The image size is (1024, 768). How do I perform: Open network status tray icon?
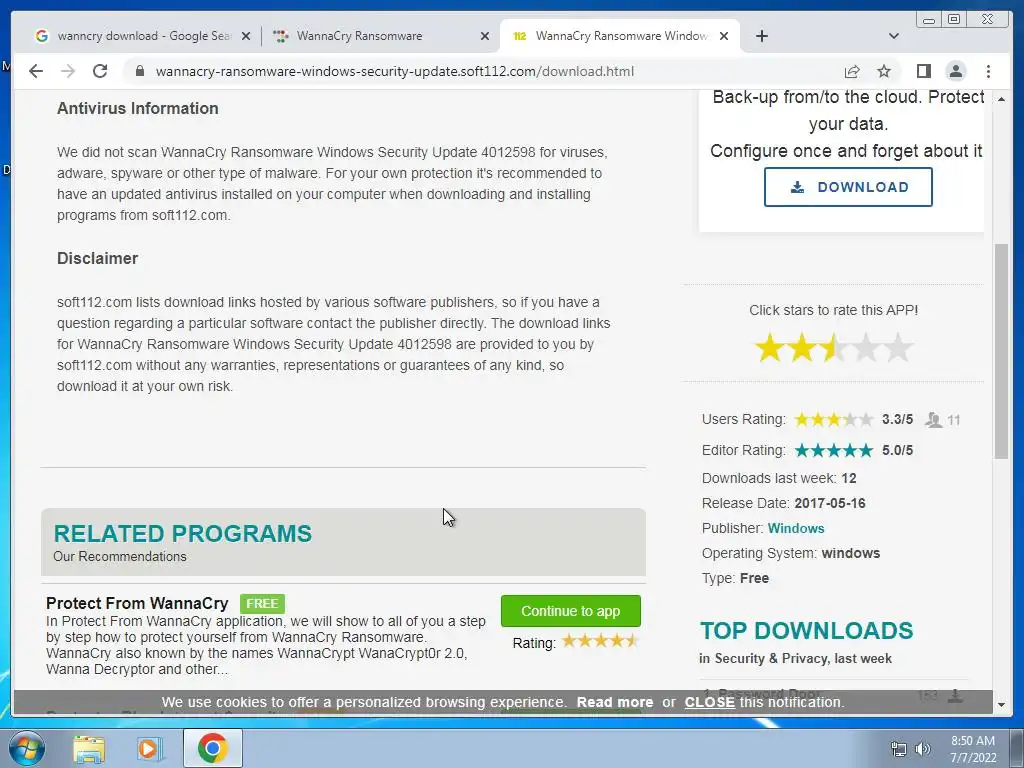click(x=899, y=749)
